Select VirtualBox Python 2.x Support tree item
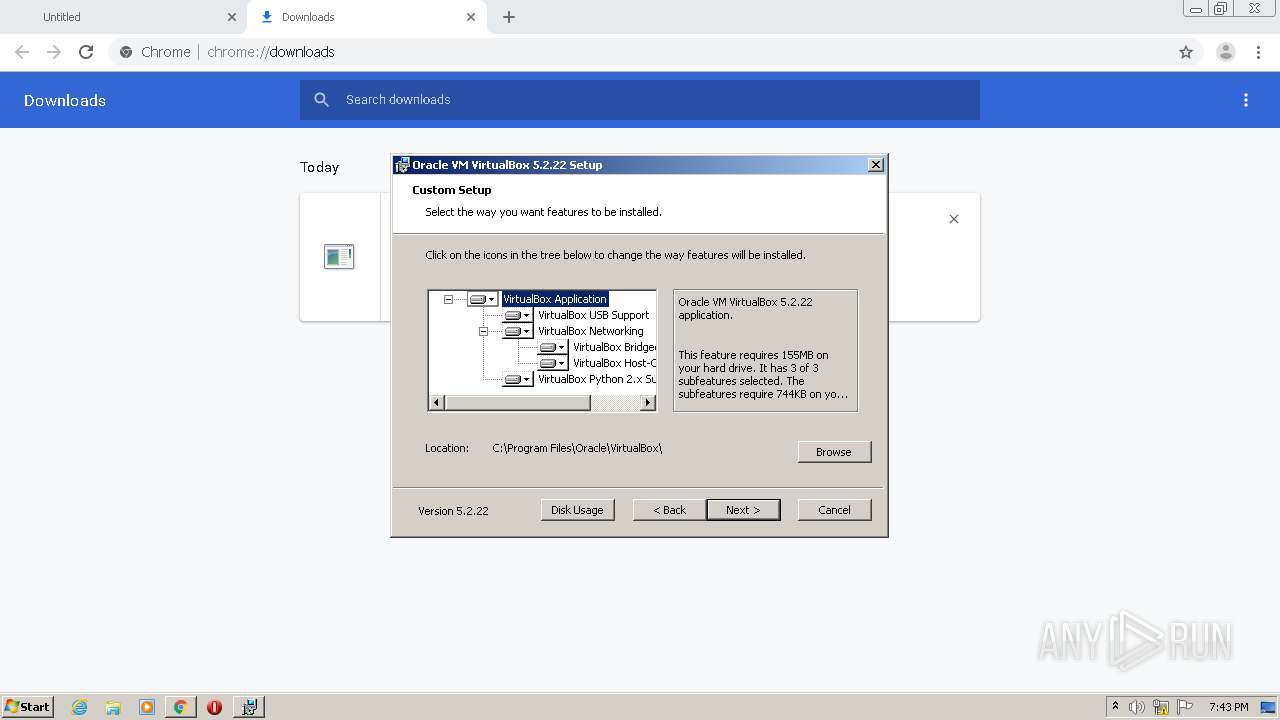 coord(596,379)
